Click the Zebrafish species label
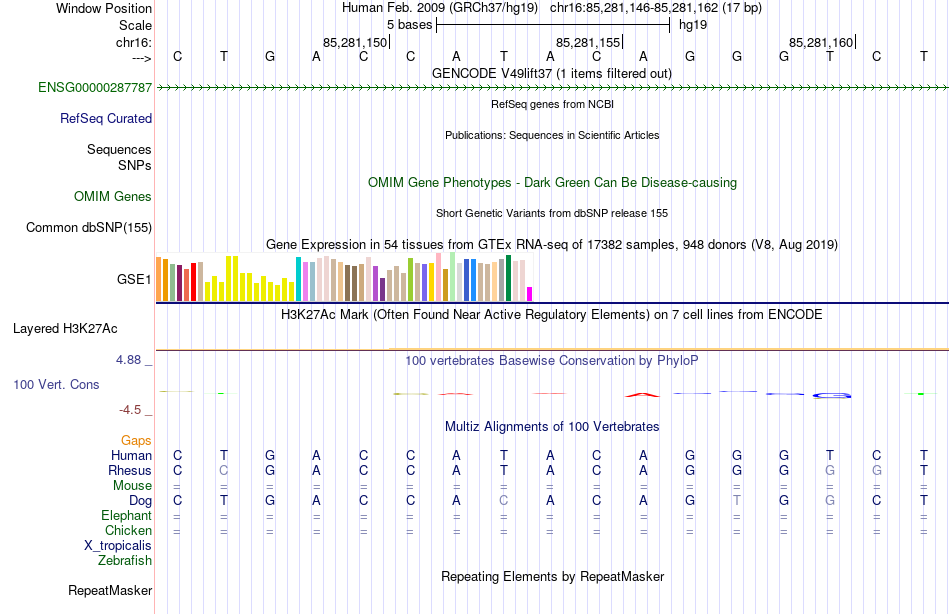The height and width of the screenshot is (614, 950). point(125,560)
